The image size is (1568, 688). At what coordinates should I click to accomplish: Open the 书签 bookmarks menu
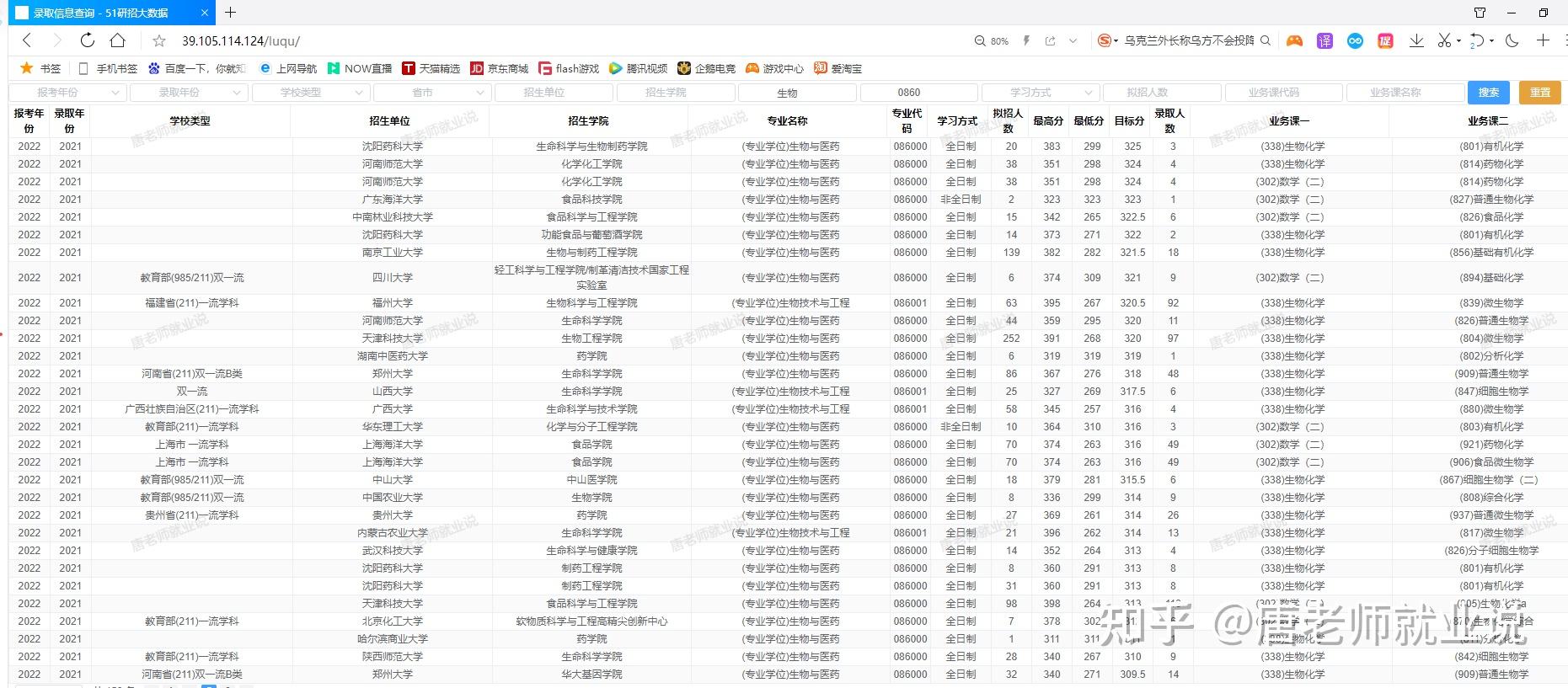40,68
